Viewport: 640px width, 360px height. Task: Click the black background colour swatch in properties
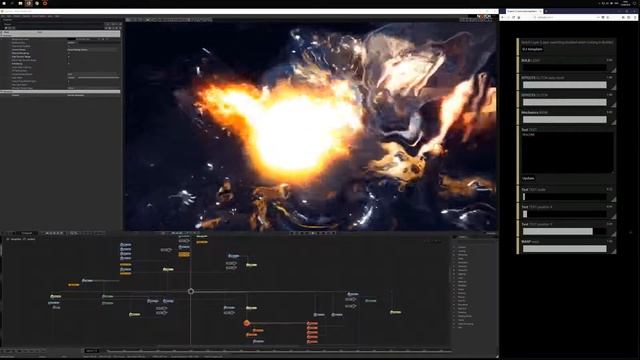71,39
